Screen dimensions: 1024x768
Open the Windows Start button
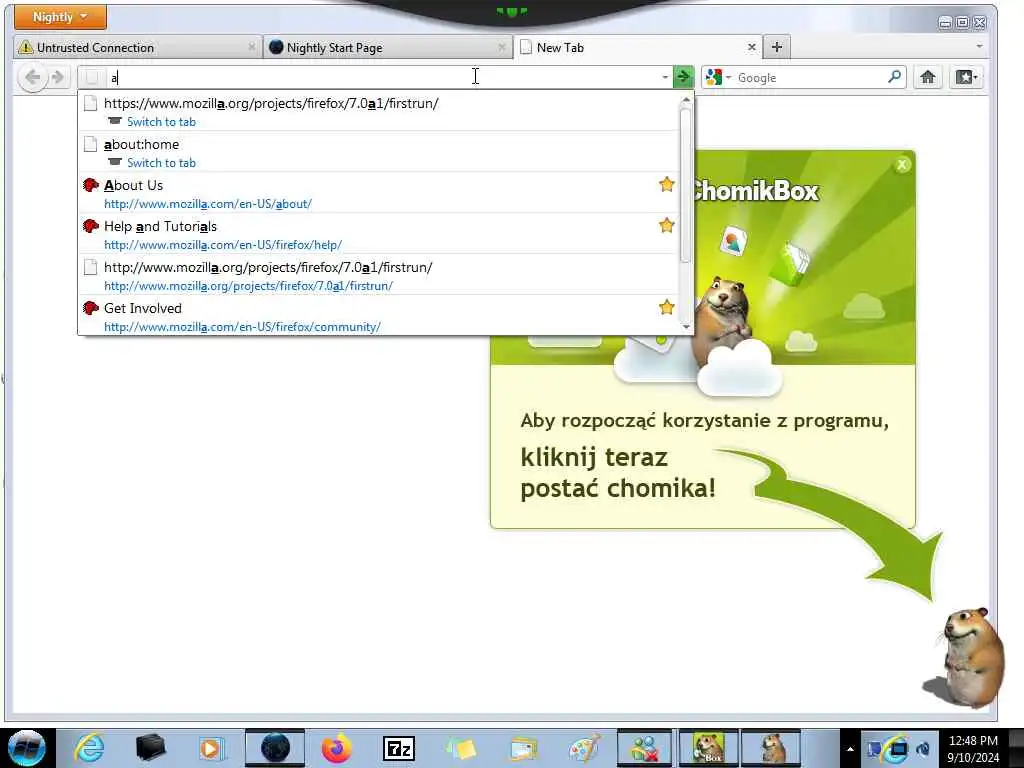[x=27, y=748]
